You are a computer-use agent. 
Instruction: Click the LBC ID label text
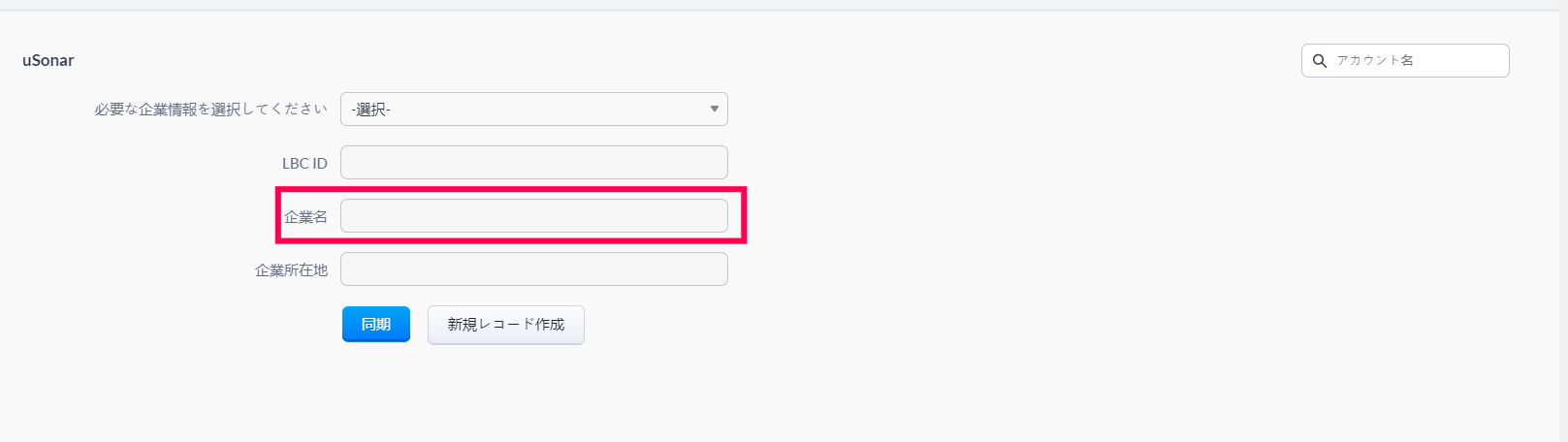tap(304, 164)
